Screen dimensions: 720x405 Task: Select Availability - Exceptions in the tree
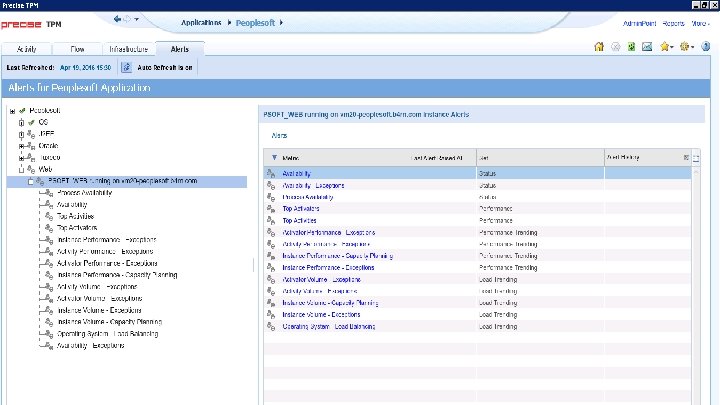coord(90,345)
